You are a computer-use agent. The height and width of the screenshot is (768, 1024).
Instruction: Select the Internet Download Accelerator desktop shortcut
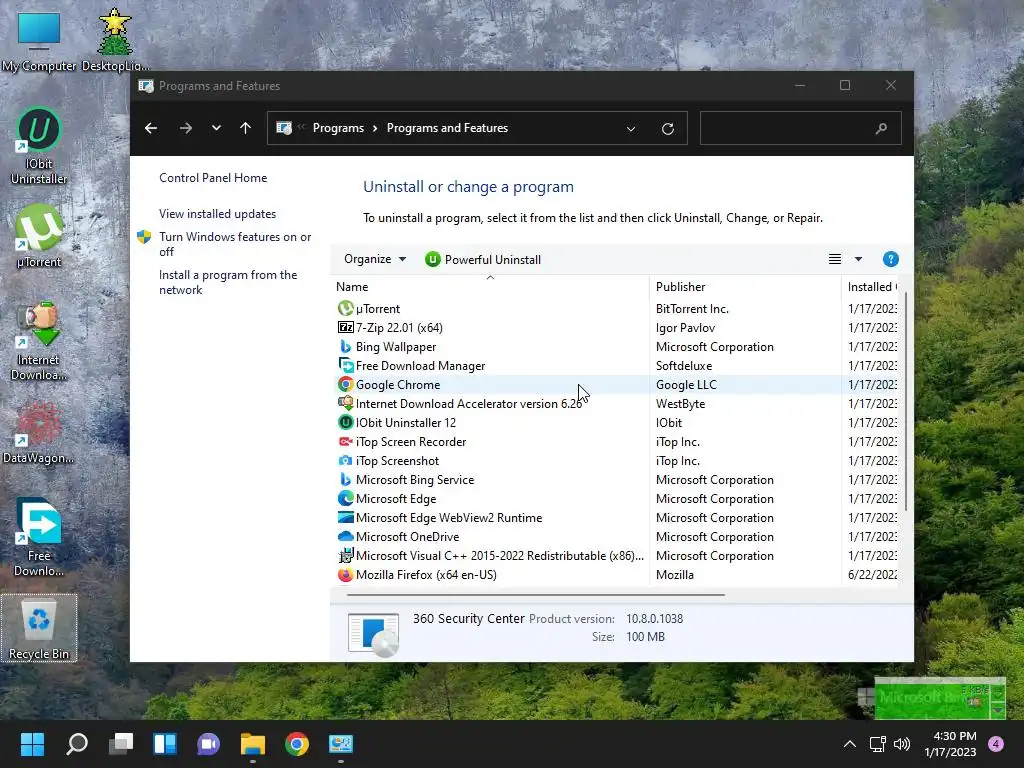39,342
